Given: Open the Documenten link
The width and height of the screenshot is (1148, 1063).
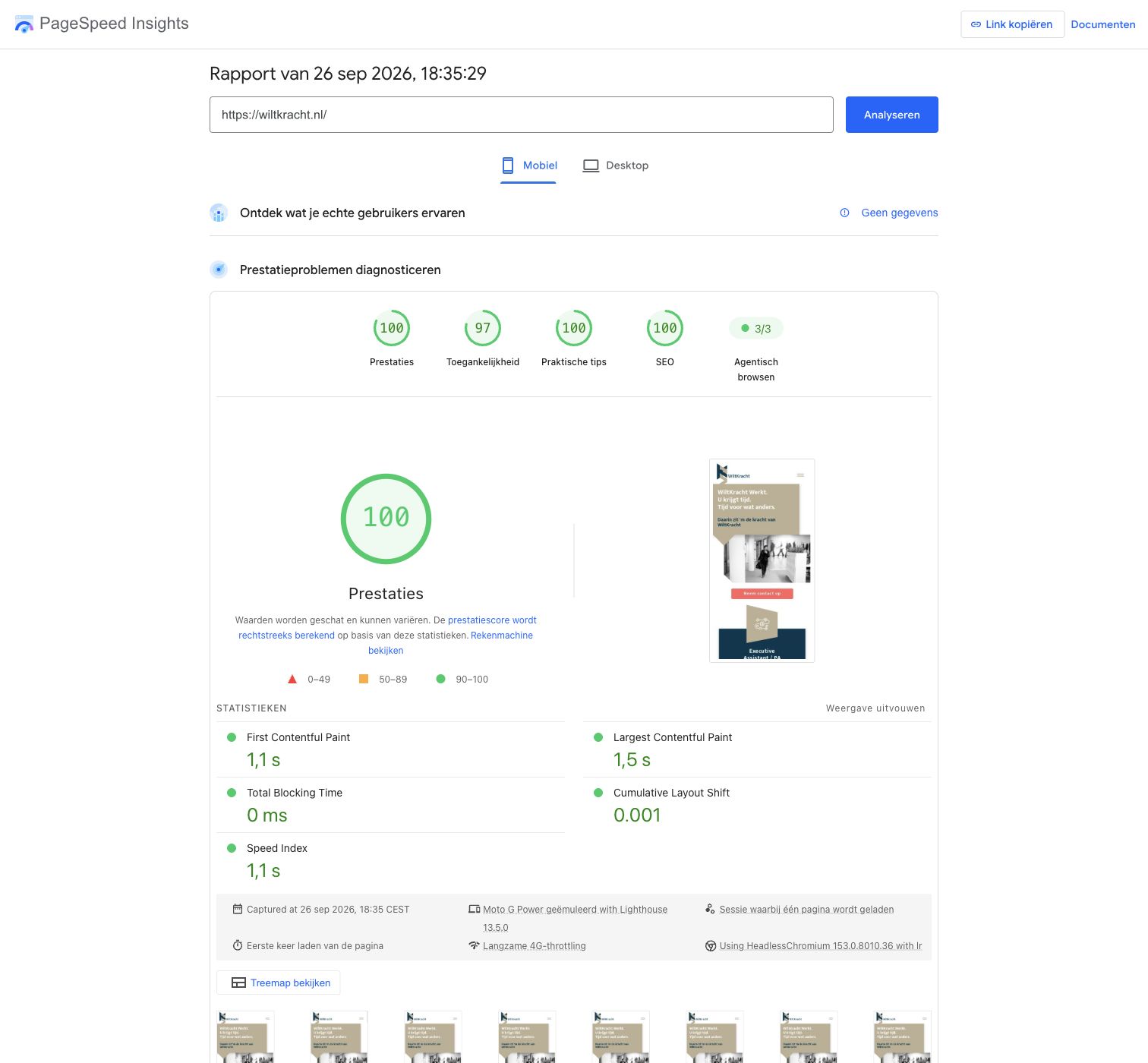Looking at the screenshot, I should [1103, 24].
